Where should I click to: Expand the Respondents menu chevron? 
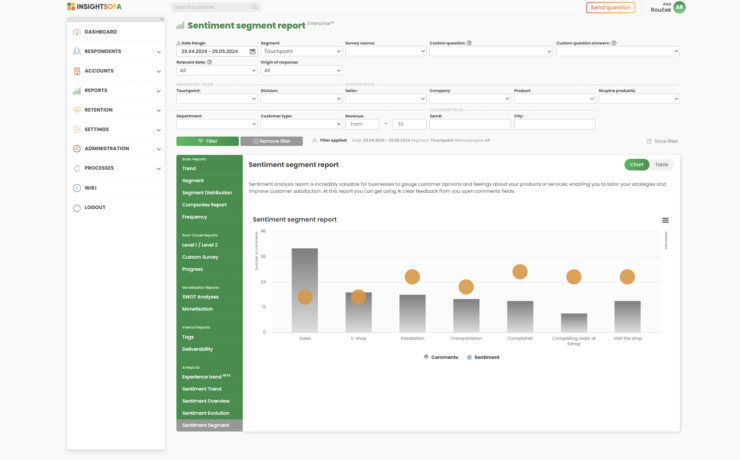click(159, 52)
